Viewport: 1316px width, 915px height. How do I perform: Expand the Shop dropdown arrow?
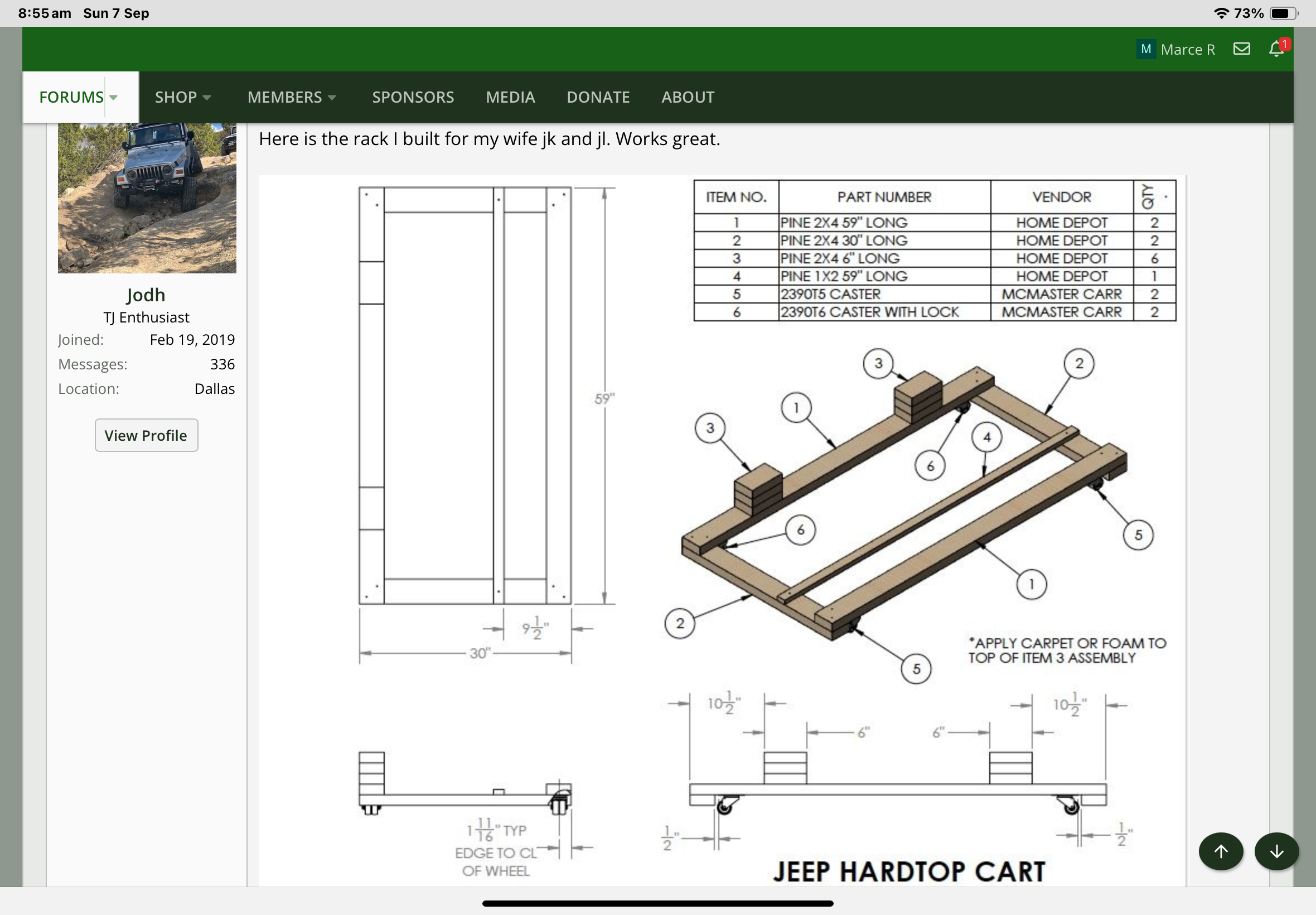(x=207, y=98)
